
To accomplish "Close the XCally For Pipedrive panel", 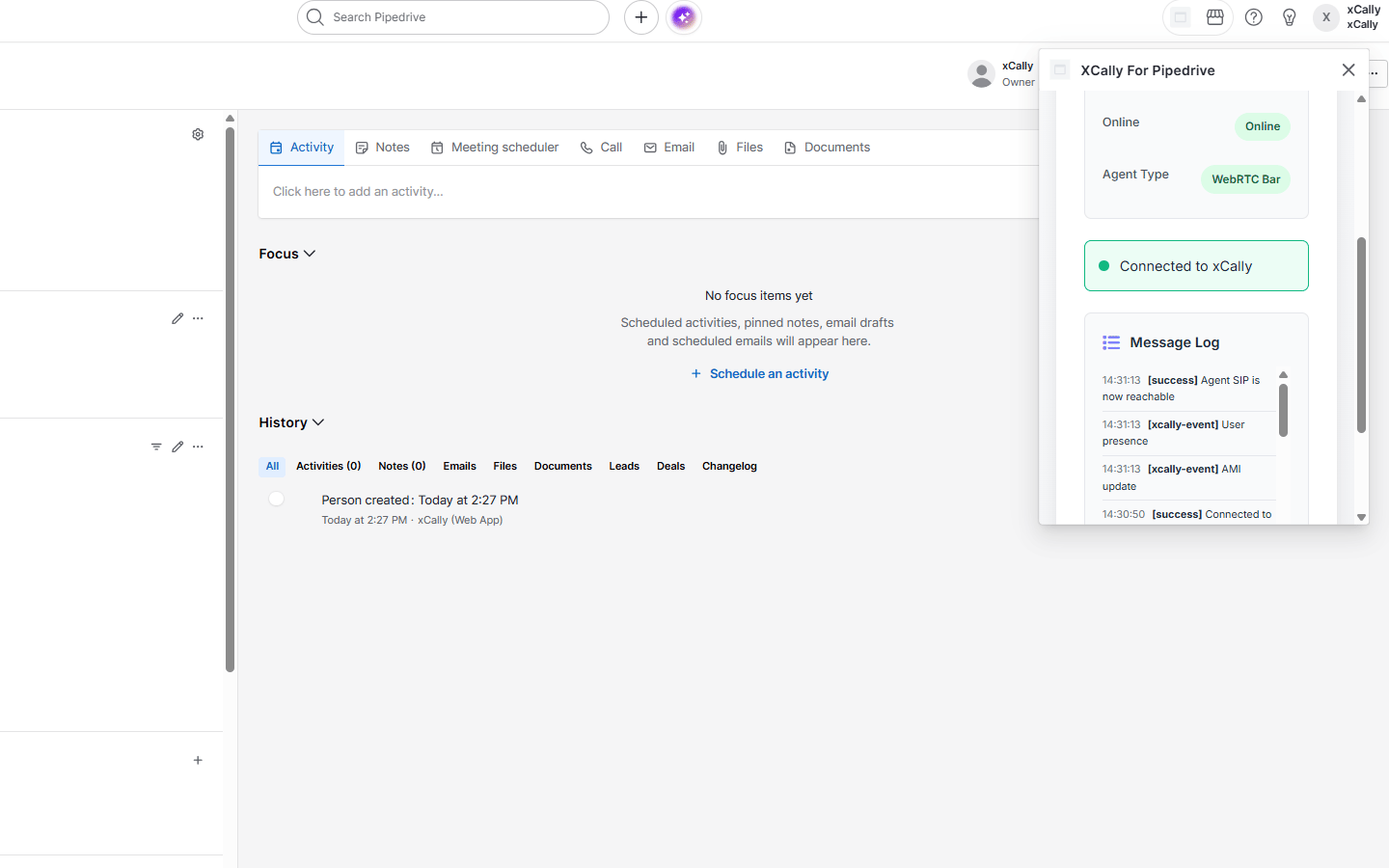I will 1348,69.
